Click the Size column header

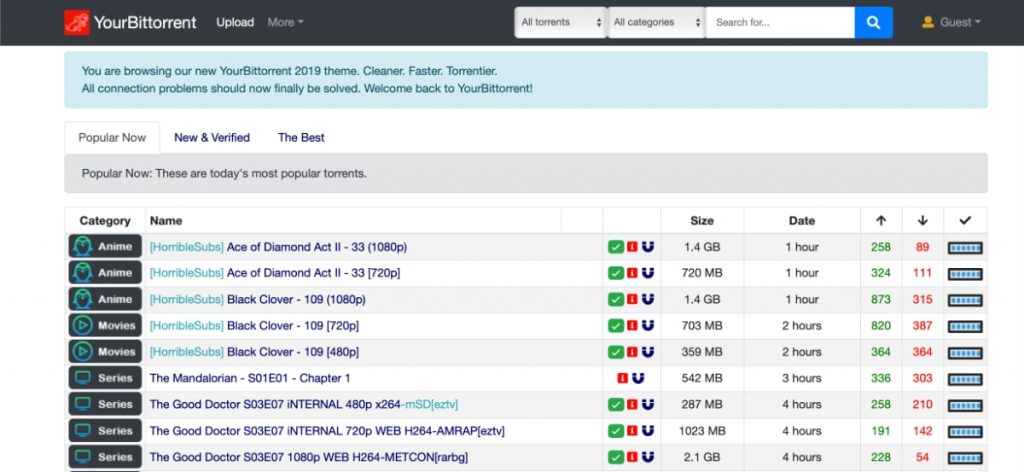pyautogui.click(x=702, y=221)
